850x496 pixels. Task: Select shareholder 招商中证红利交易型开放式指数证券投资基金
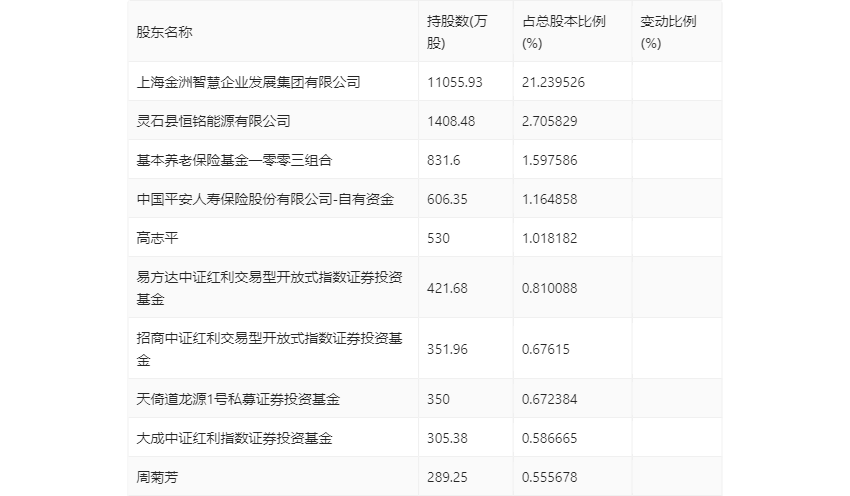point(269,349)
